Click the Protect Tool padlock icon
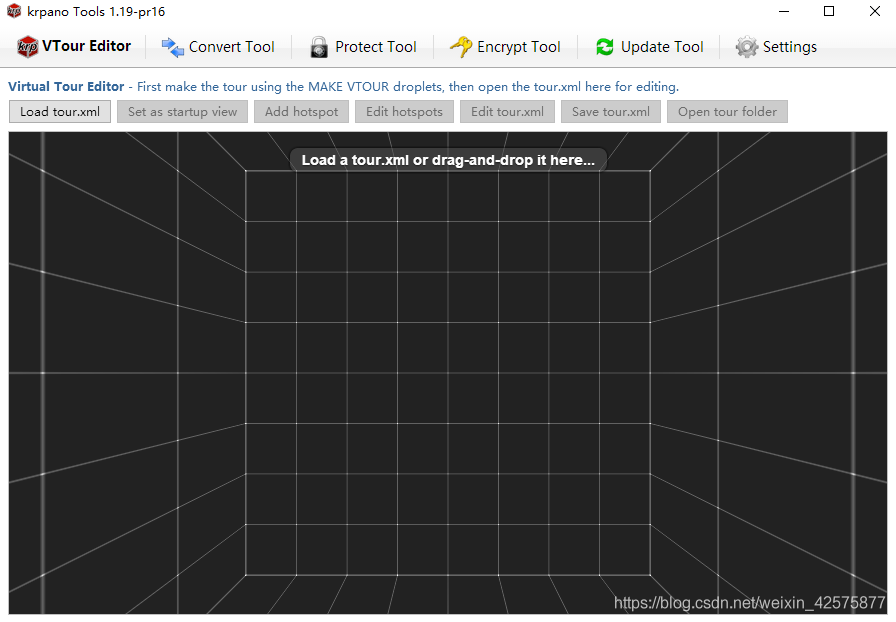 (319, 47)
